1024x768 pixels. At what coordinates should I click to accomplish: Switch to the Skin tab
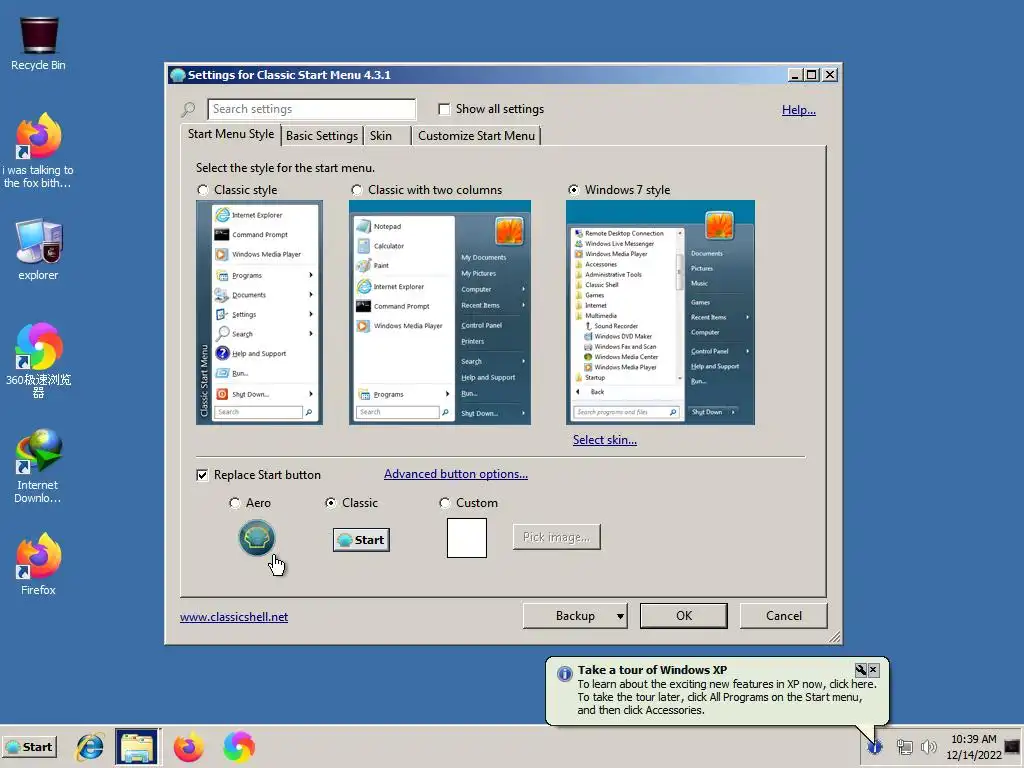pos(381,135)
